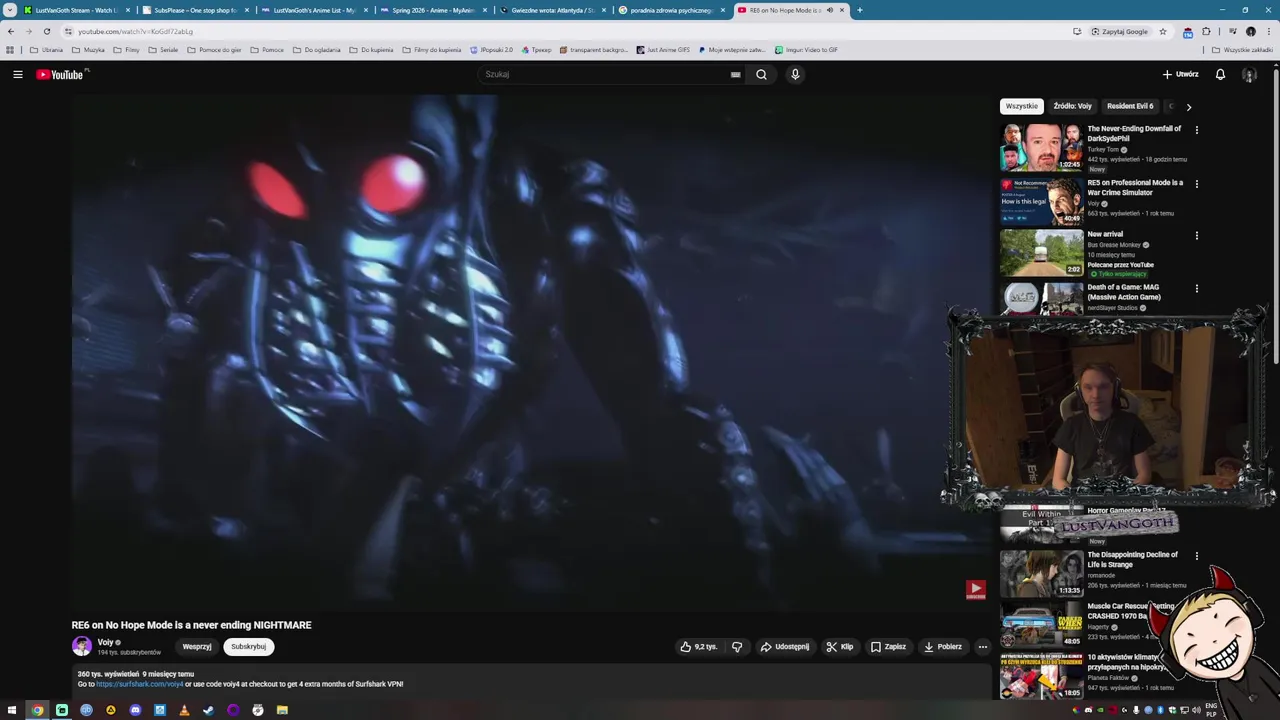Viewport: 1280px width, 720px height.
Task: Show more filter chips with right arrow
Action: [x=1188, y=106]
